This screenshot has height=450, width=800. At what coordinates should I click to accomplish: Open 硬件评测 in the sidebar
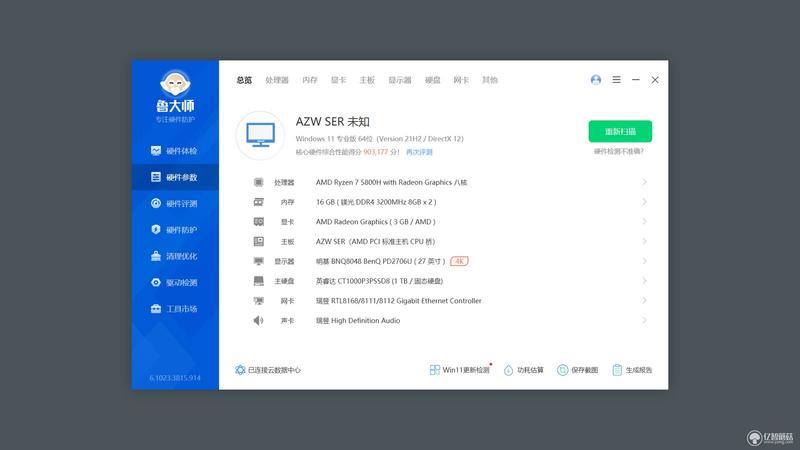(174, 204)
